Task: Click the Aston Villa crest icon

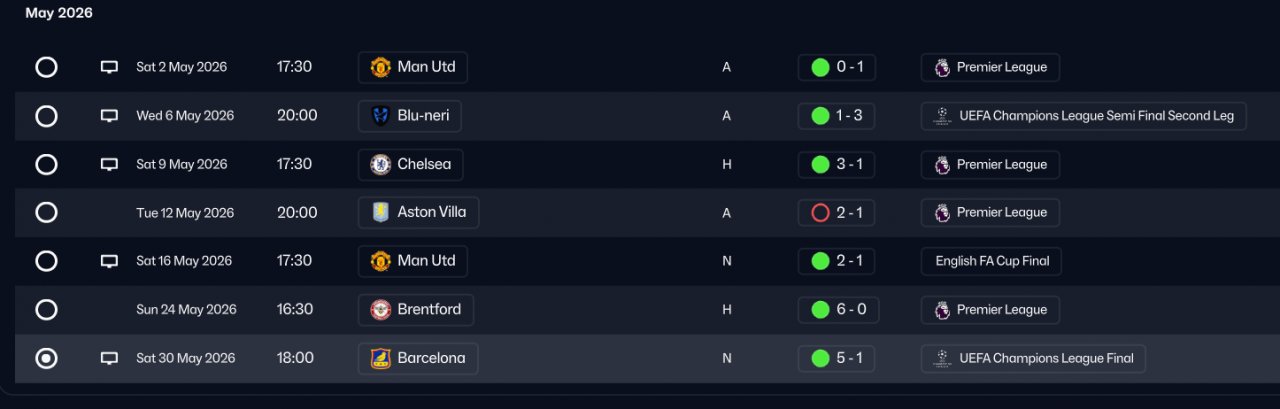Action: pyautogui.click(x=380, y=212)
